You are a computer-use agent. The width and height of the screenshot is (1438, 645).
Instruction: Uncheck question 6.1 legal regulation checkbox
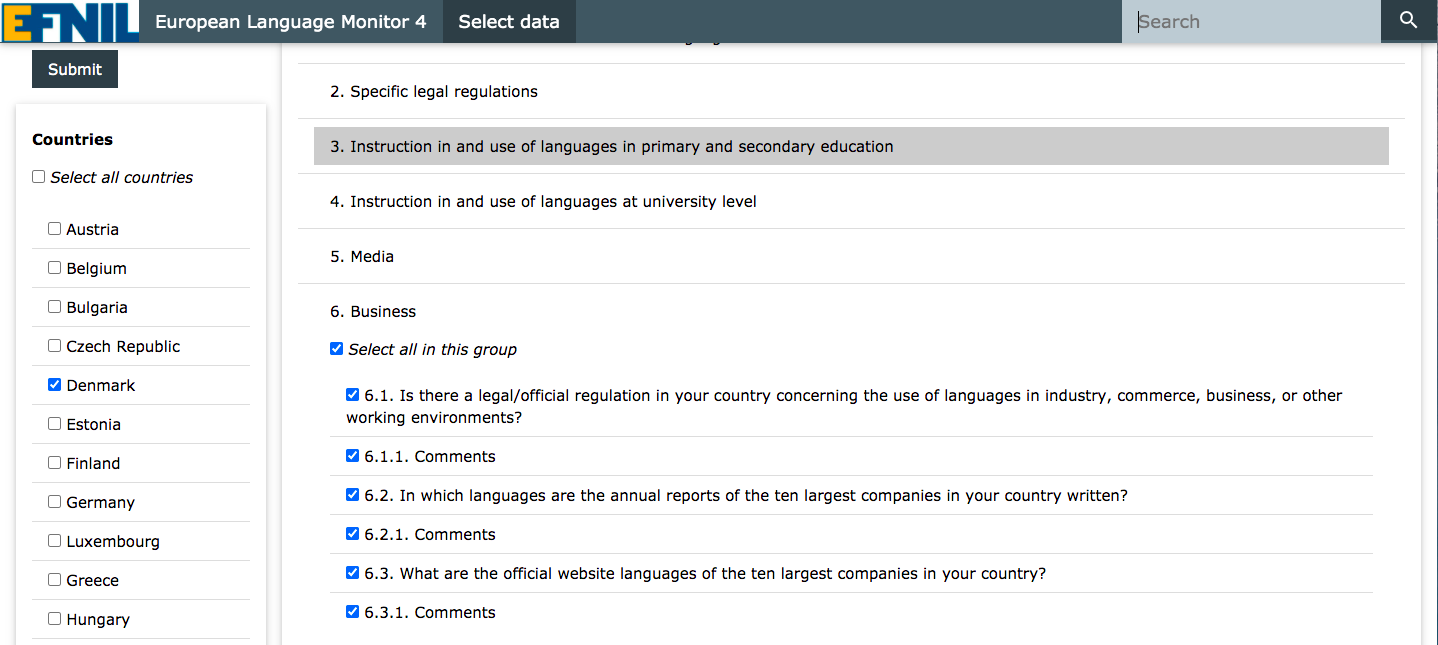352,395
